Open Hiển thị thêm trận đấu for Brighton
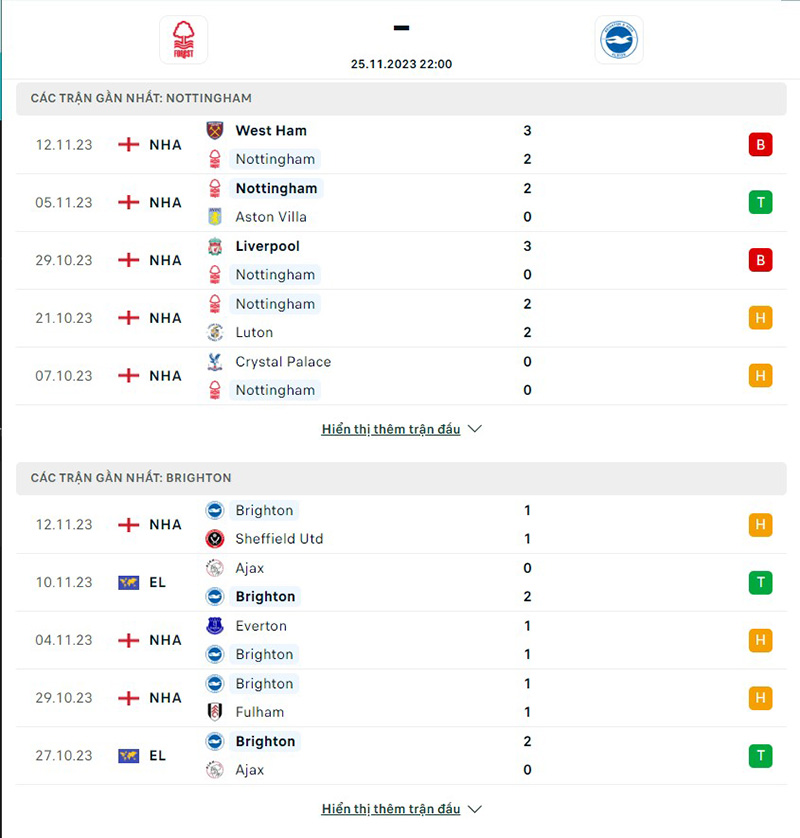 (x=390, y=808)
